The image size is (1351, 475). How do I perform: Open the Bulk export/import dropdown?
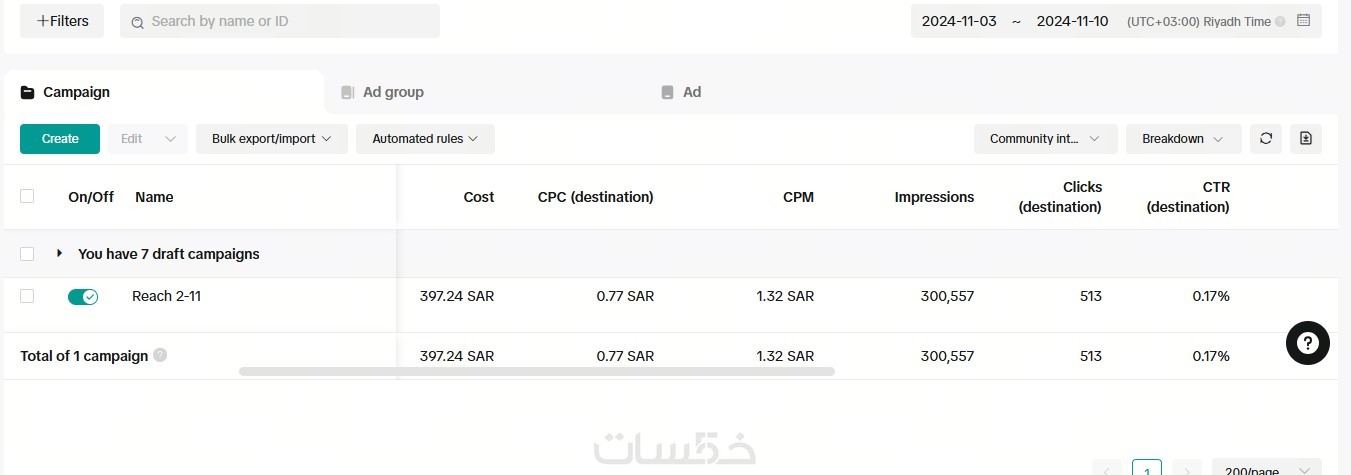[x=271, y=139]
